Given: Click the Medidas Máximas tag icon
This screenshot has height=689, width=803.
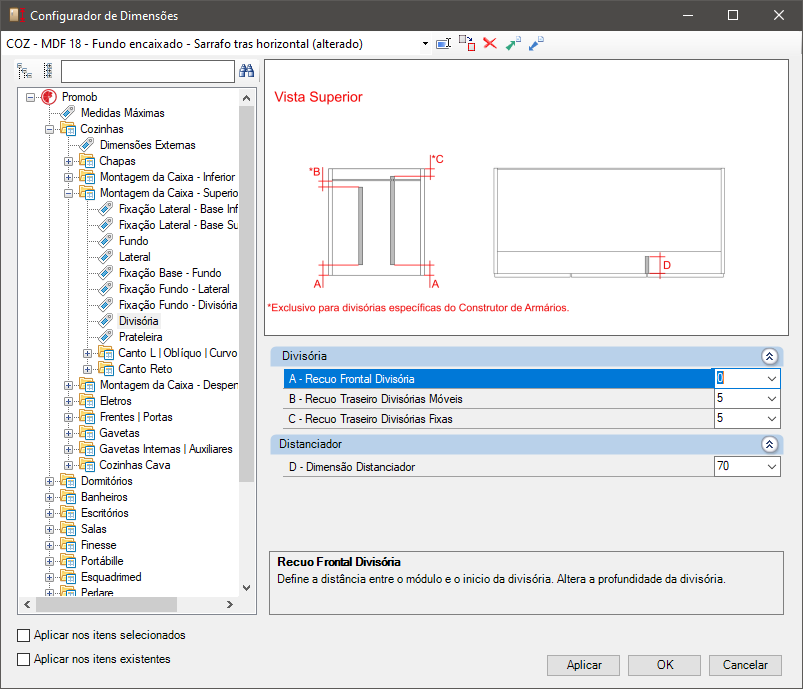Looking at the screenshot, I should pos(68,113).
